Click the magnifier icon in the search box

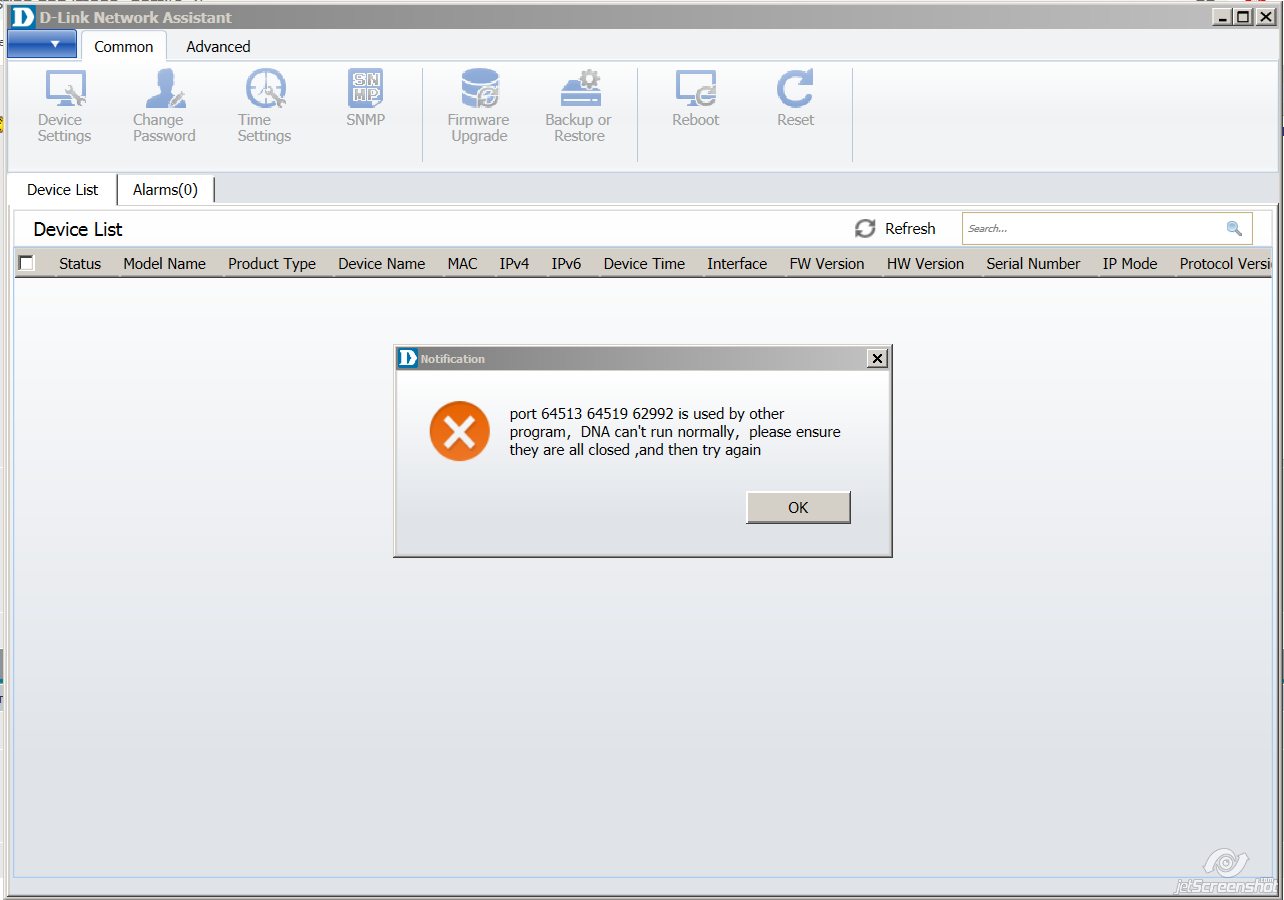click(x=1234, y=229)
